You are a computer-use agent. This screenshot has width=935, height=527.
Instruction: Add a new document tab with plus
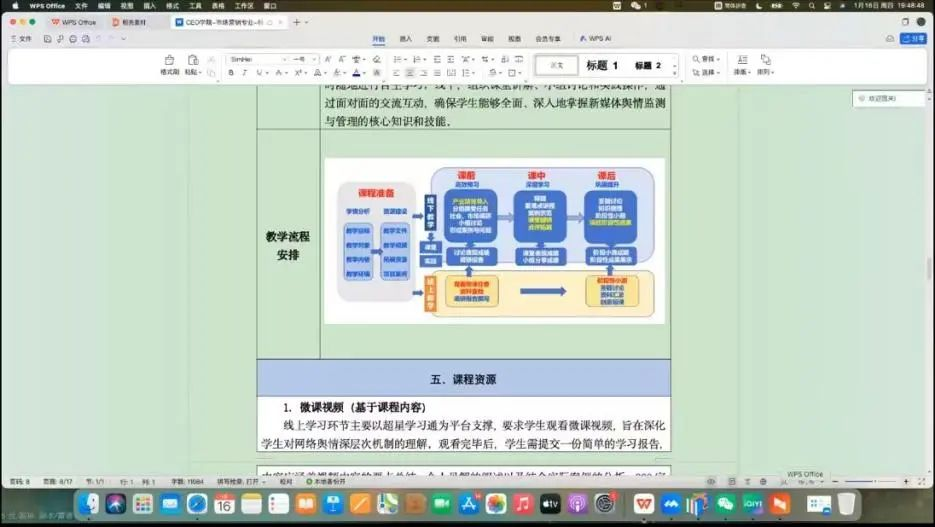(x=296, y=22)
